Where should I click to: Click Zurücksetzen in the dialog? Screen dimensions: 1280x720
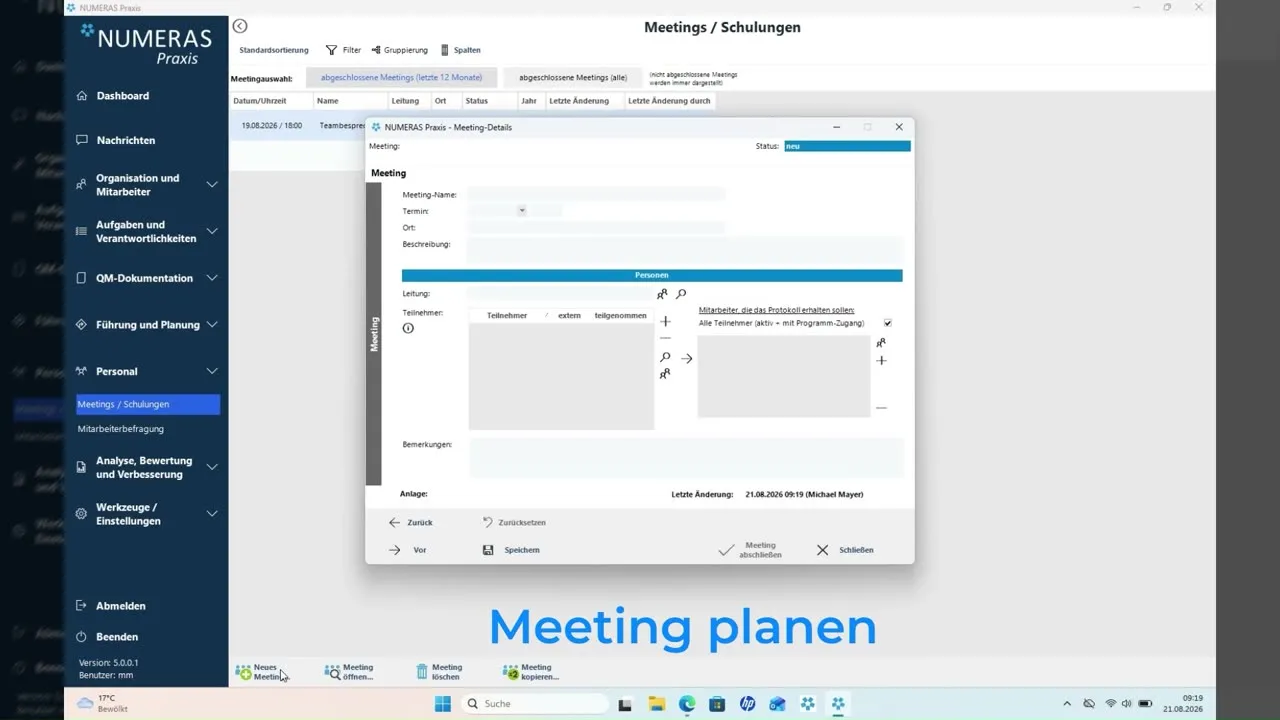[514, 522]
